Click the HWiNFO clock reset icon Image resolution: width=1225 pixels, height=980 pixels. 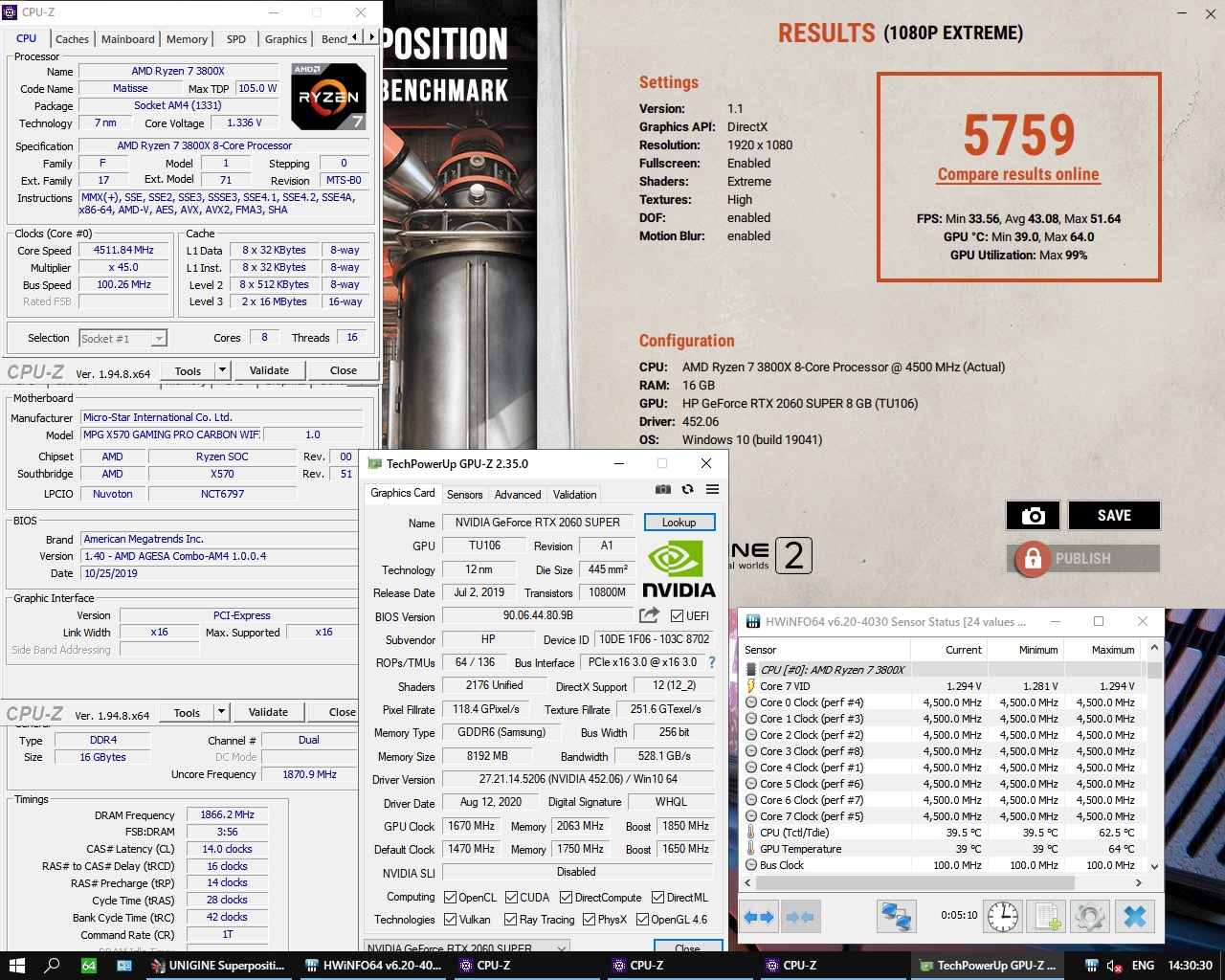(x=1002, y=917)
